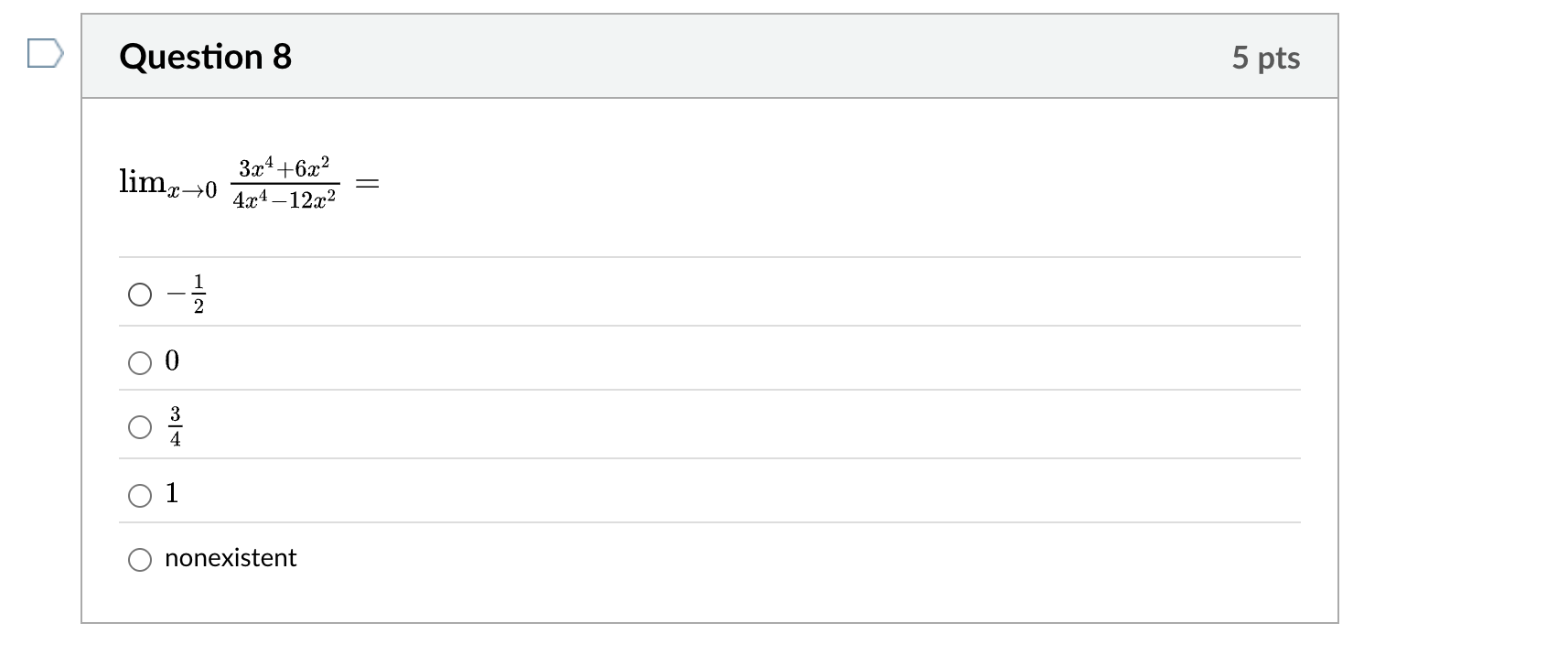This screenshot has height=666, width=1568.
Task: Click the numerator 3x⁴+6x²
Action: [x=285, y=168]
